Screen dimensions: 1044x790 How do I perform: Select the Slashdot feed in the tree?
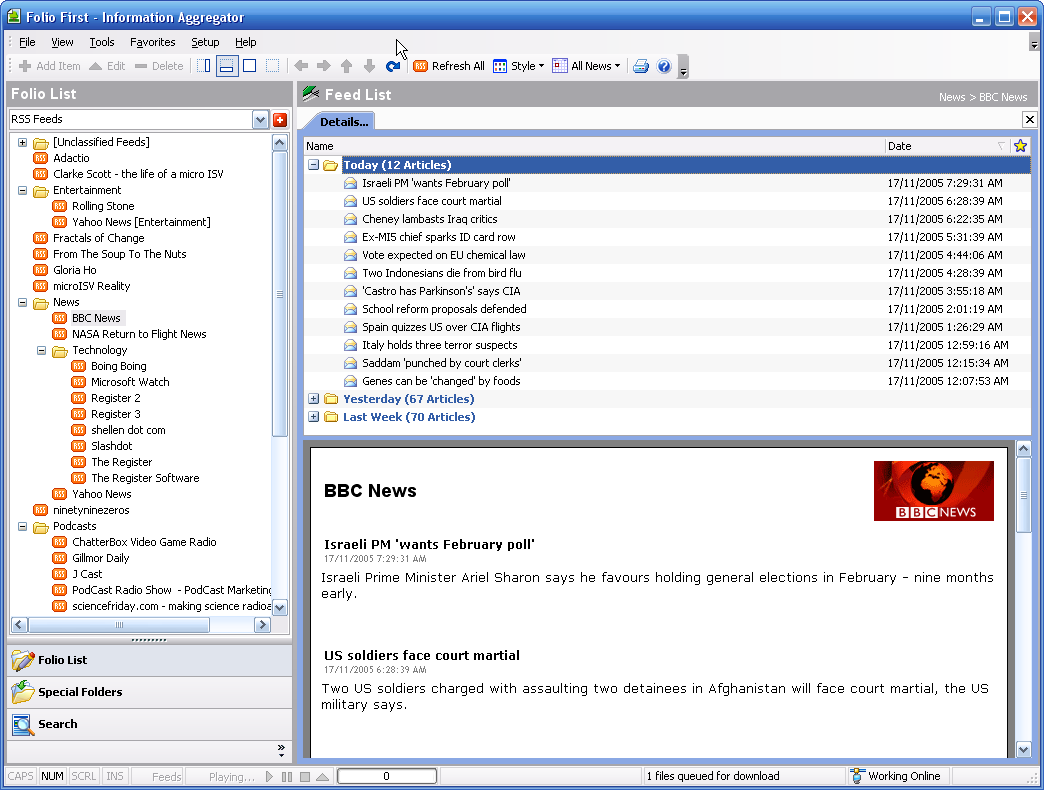(111, 446)
